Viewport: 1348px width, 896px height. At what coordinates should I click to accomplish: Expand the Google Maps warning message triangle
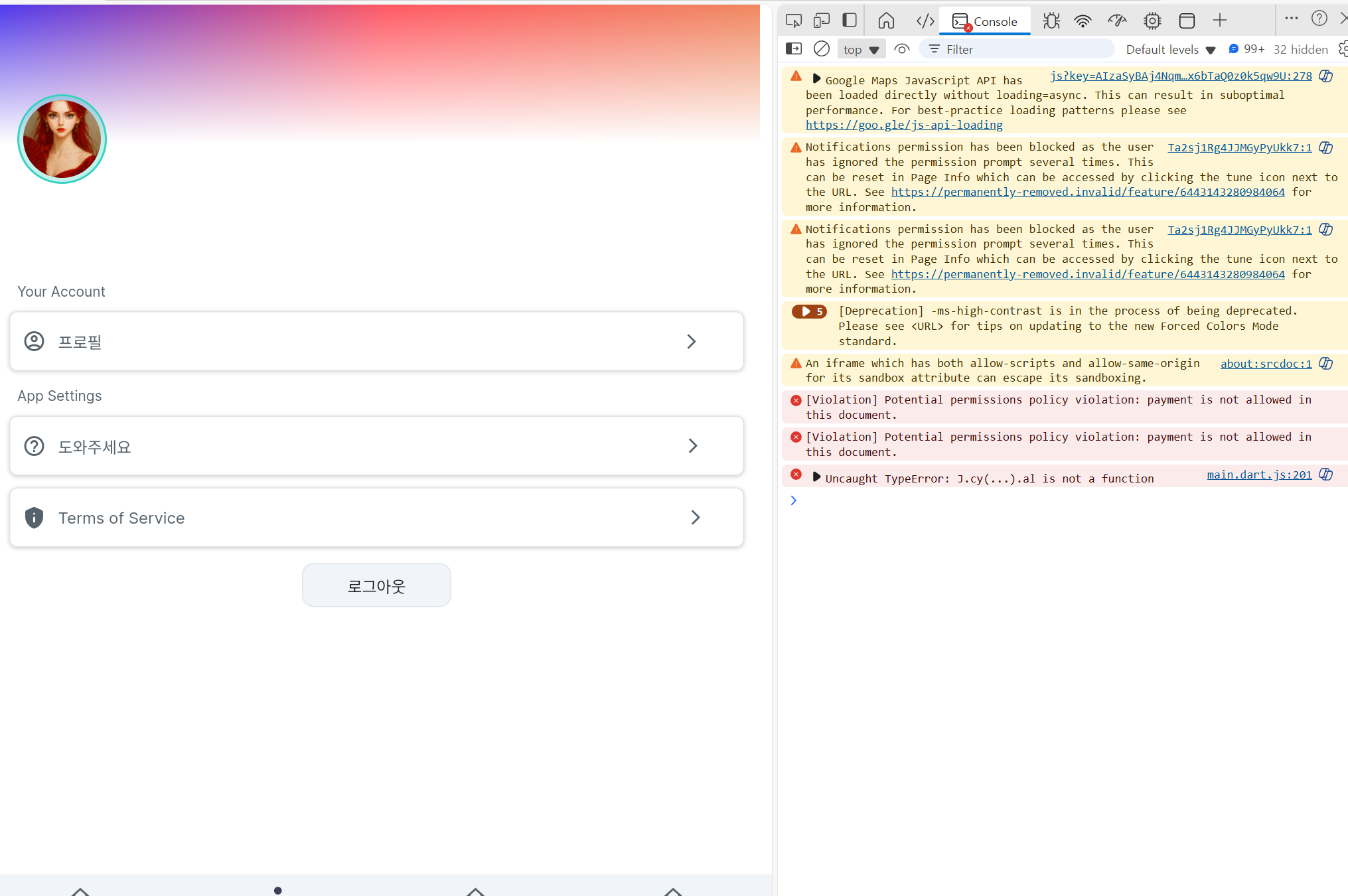[816, 78]
